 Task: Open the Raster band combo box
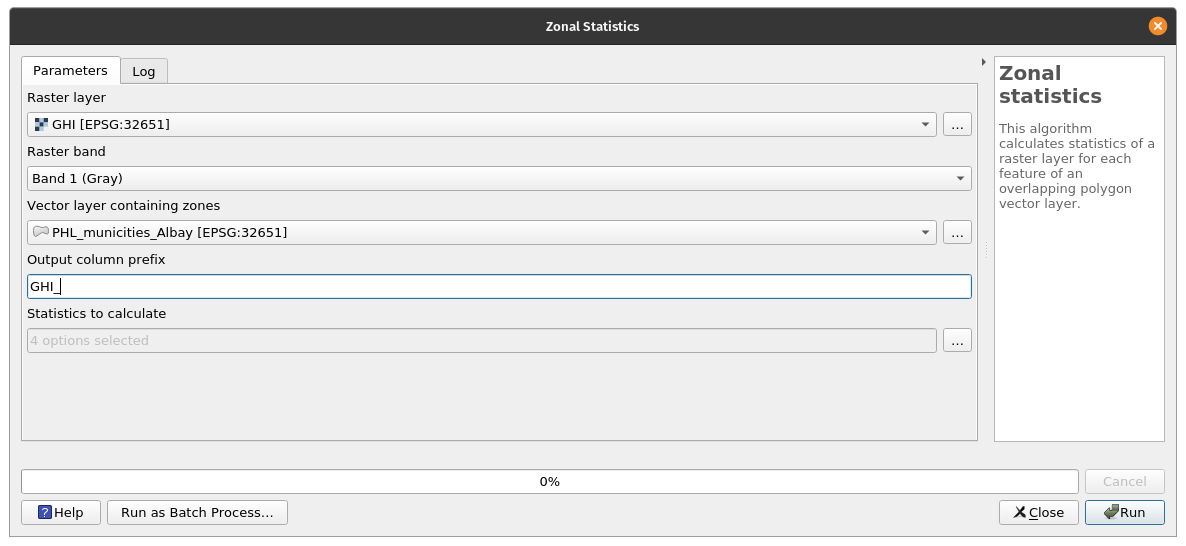(x=960, y=179)
